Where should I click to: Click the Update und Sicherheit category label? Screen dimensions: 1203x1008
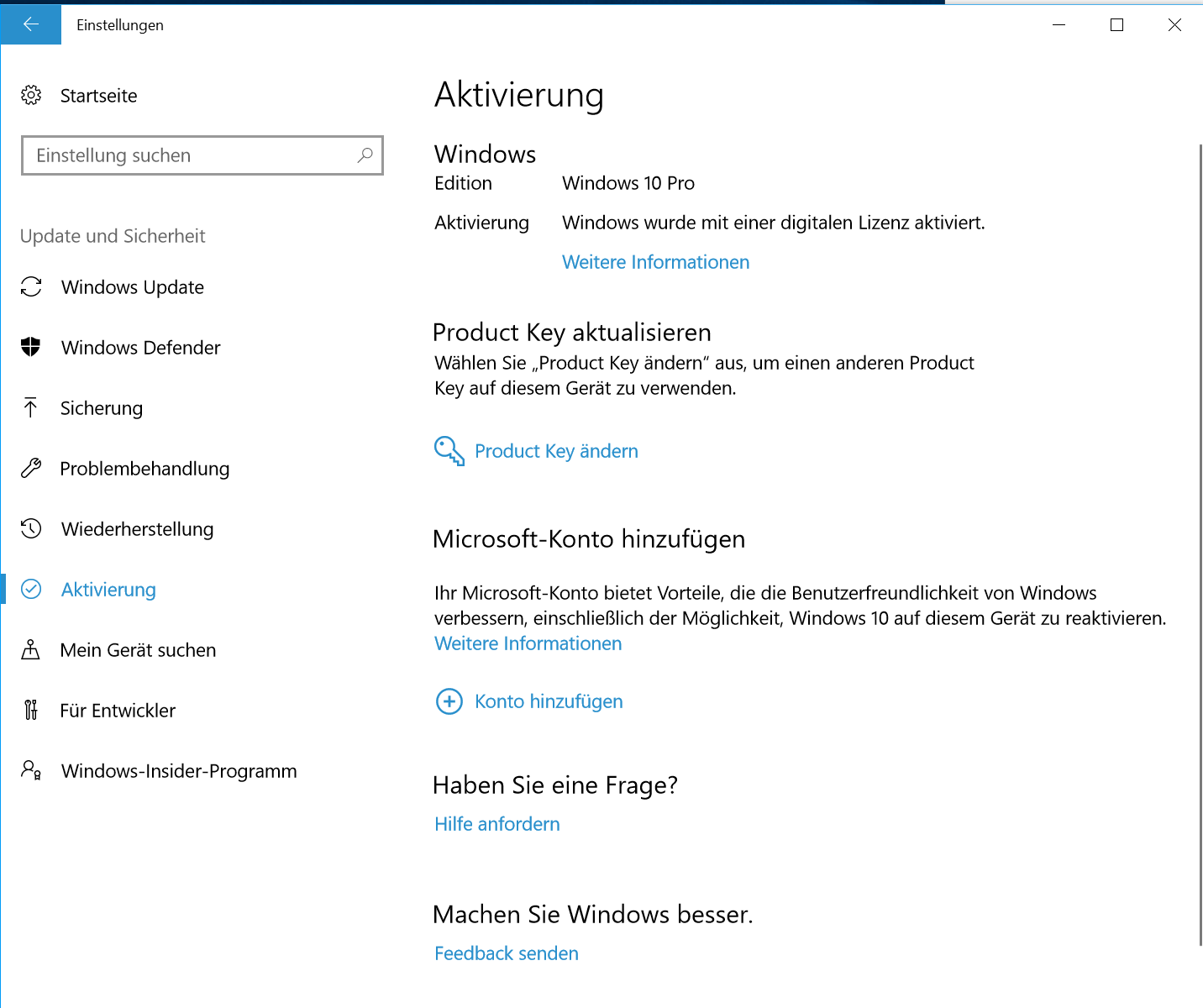coord(113,236)
